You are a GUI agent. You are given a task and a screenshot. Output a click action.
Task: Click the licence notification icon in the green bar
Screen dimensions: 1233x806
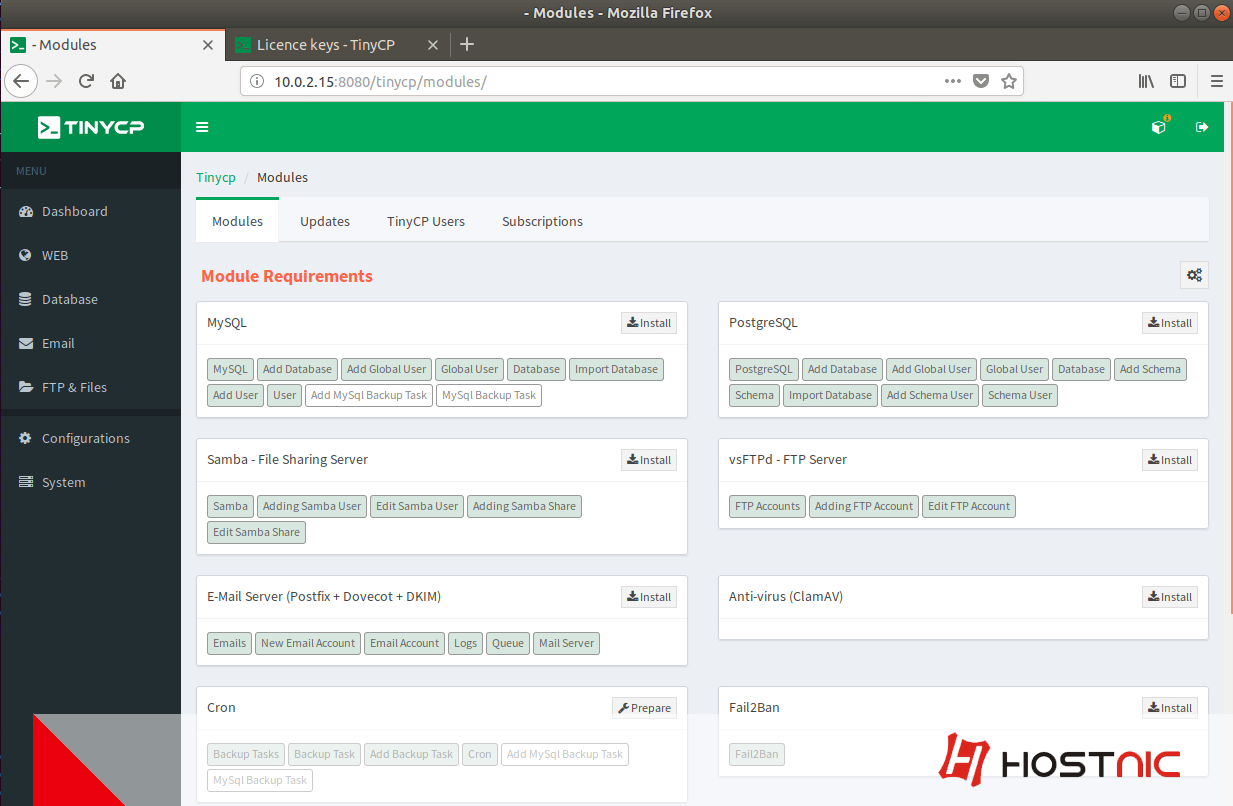(x=1158, y=127)
